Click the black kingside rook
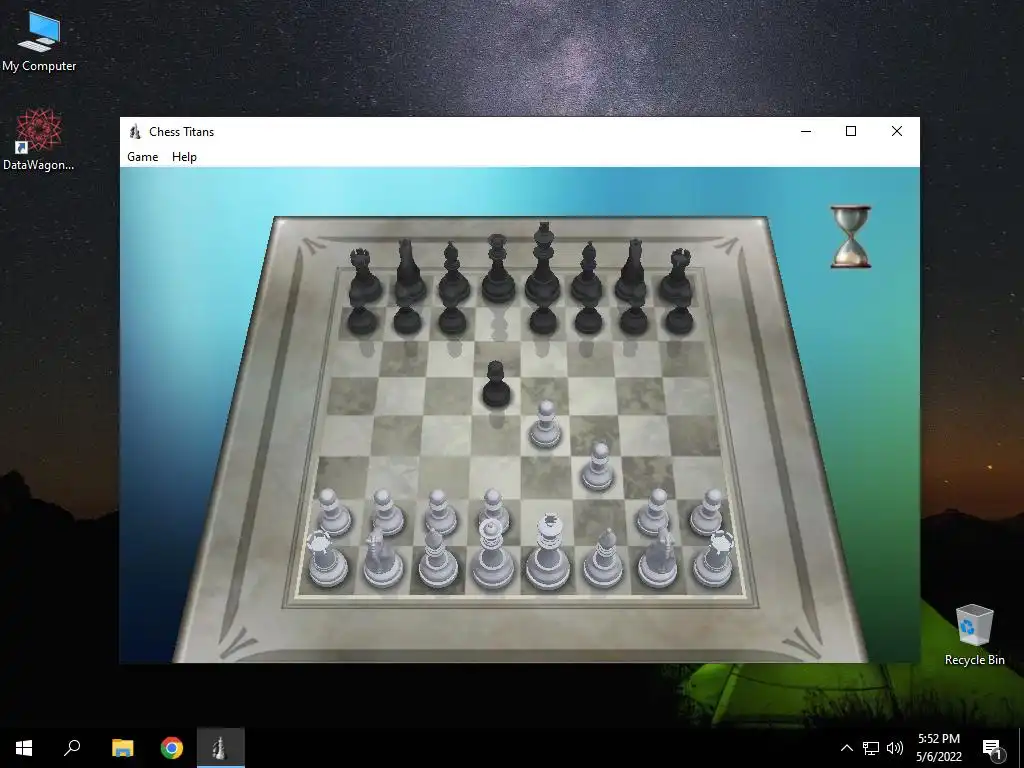 tap(677, 276)
